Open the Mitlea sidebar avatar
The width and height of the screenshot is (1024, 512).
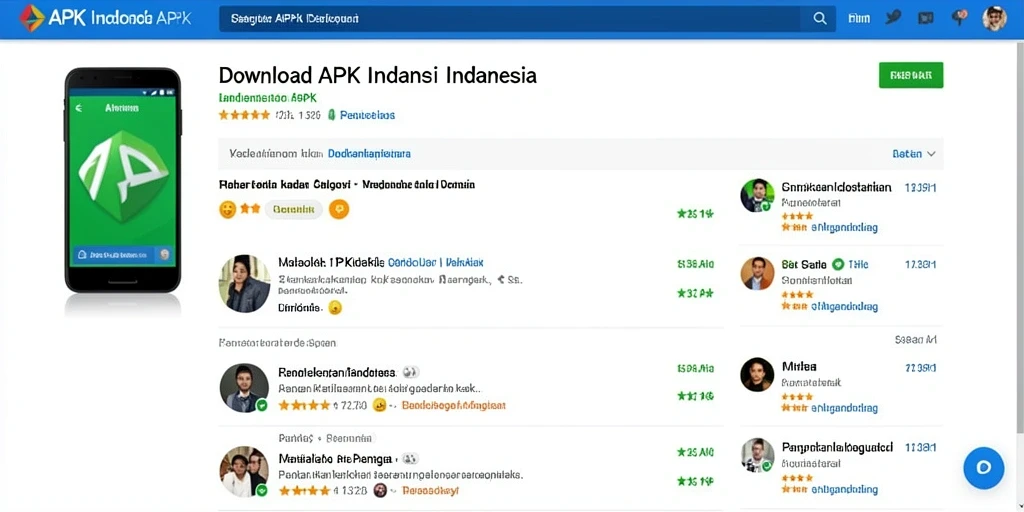(x=757, y=375)
